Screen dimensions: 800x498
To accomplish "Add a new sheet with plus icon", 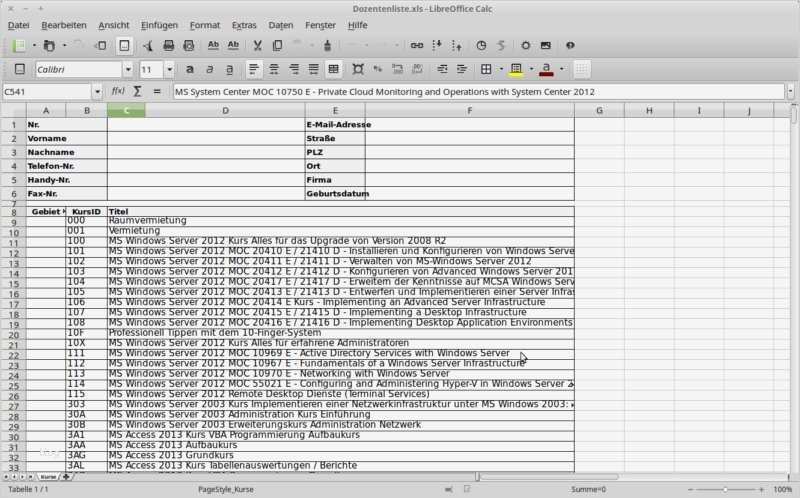I will click(x=66, y=477).
